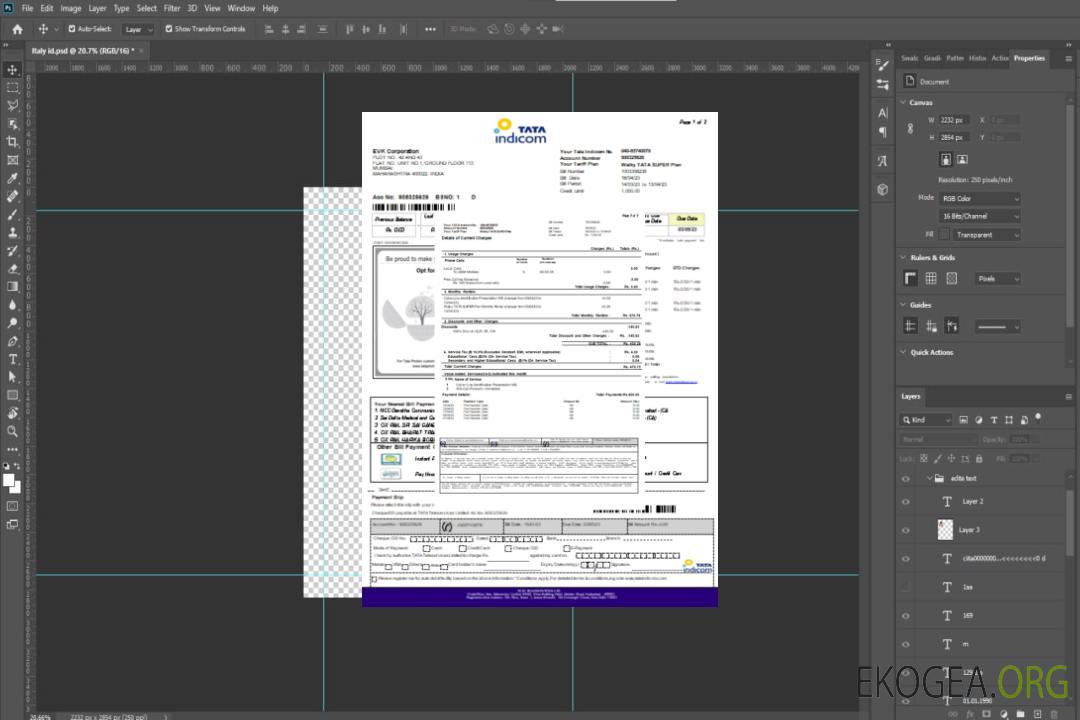This screenshot has width=1080, height=720.
Task: Set canvas to landscape orientation
Action: [x=962, y=159]
